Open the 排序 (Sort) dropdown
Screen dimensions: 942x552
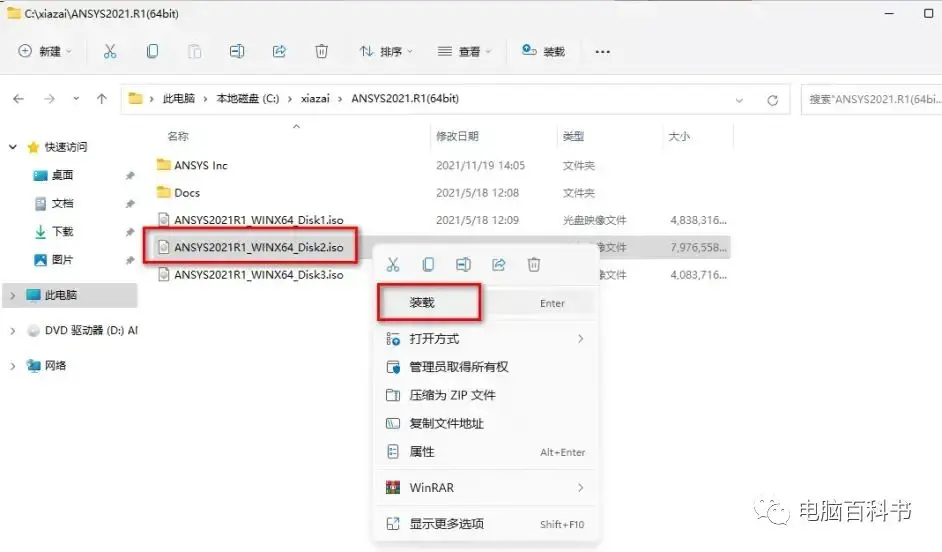click(x=386, y=52)
